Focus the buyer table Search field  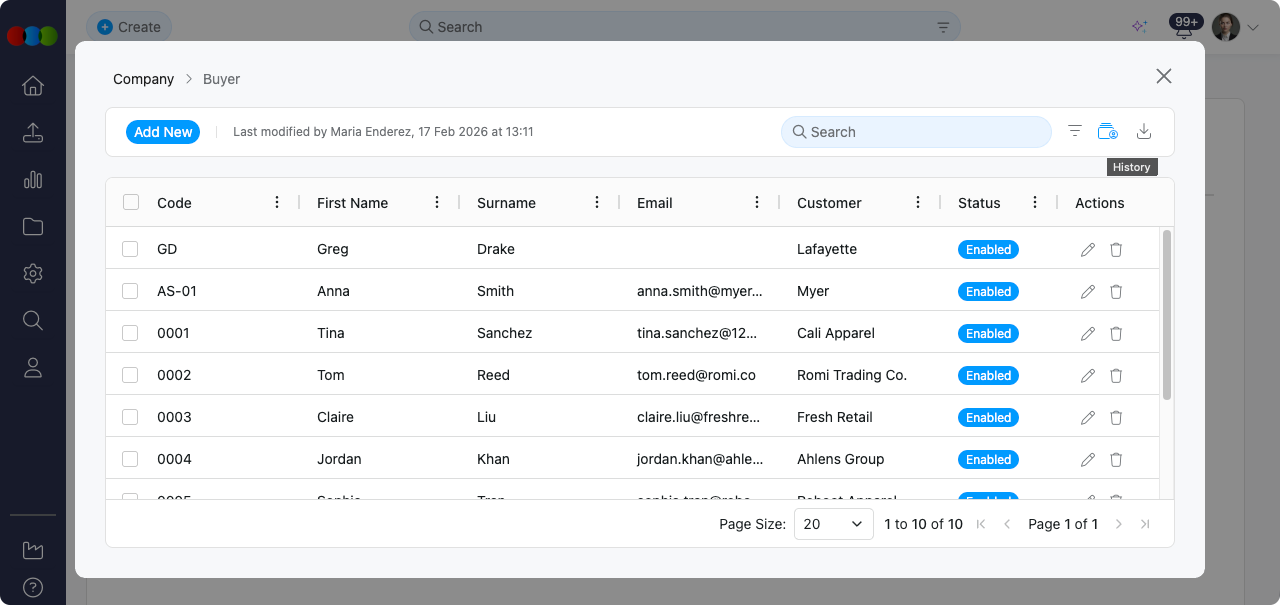pos(925,132)
